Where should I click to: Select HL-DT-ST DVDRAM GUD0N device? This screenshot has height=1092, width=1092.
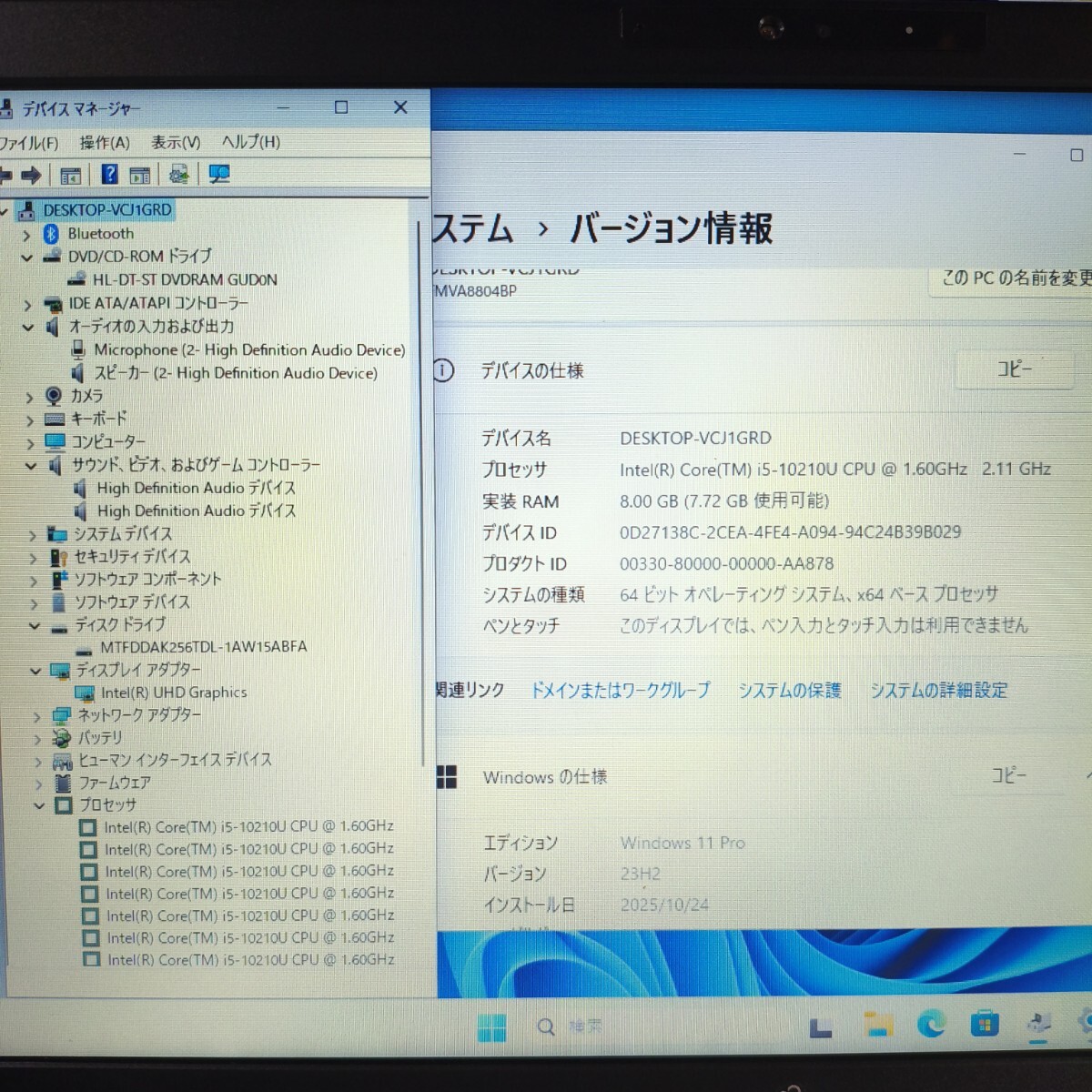pyautogui.click(x=185, y=280)
